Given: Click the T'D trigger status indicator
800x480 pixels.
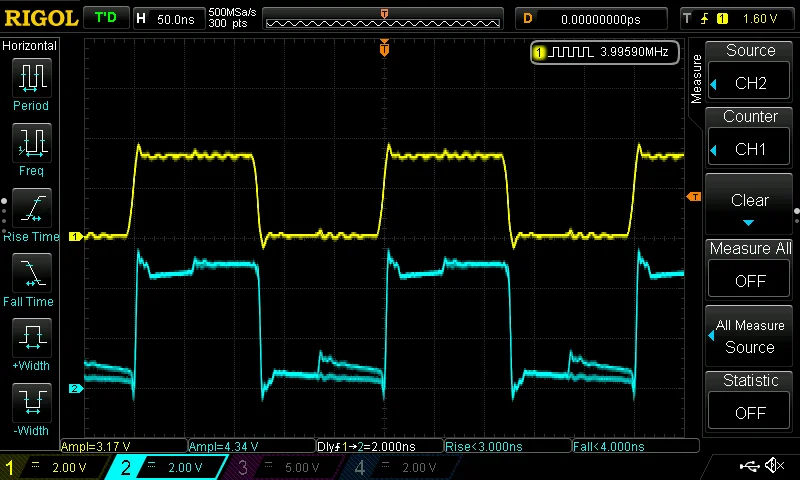Looking at the screenshot, I should pyautogui.click(x=106, y=18).
